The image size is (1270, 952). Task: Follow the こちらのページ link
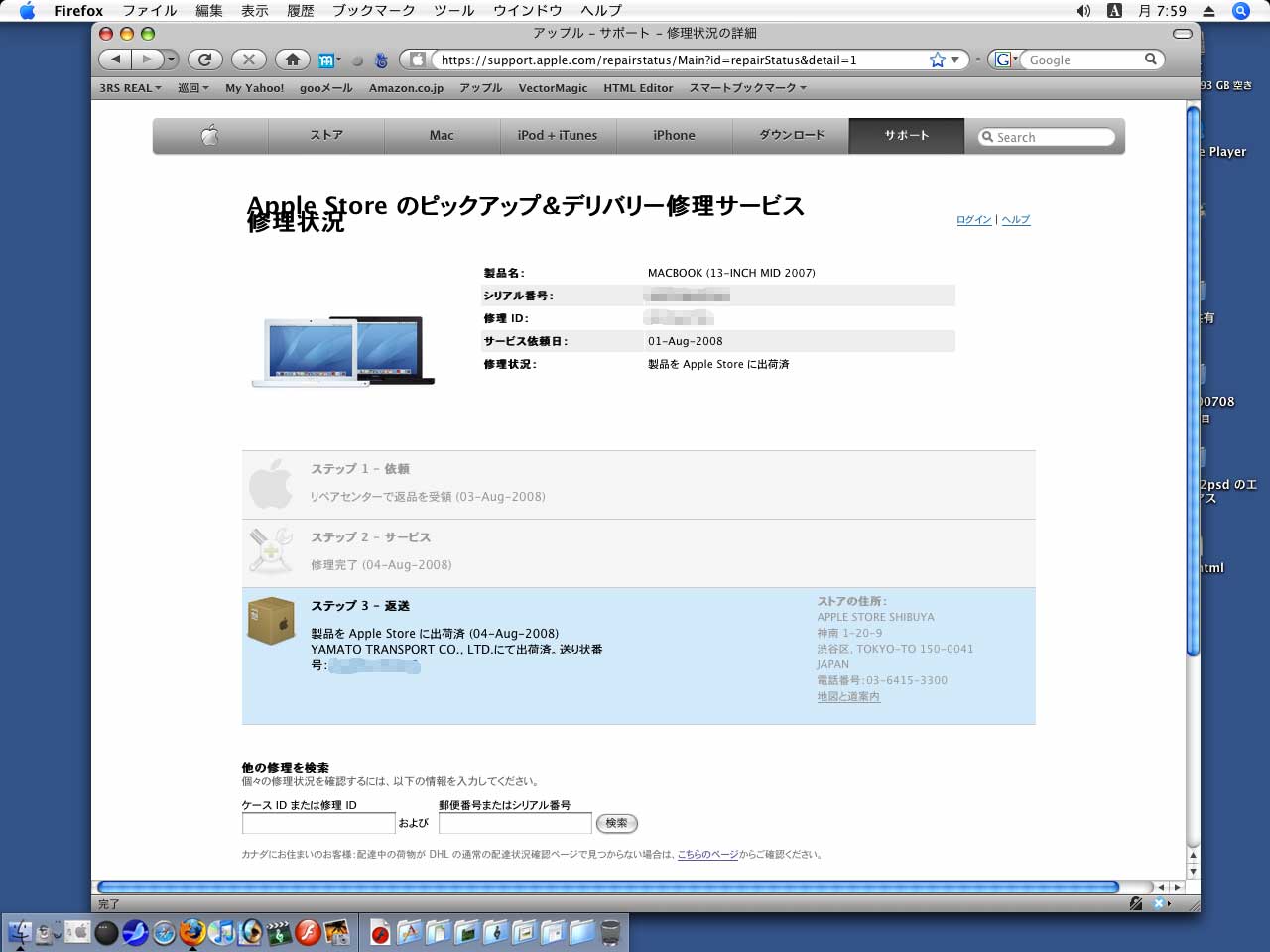[707, 854]
